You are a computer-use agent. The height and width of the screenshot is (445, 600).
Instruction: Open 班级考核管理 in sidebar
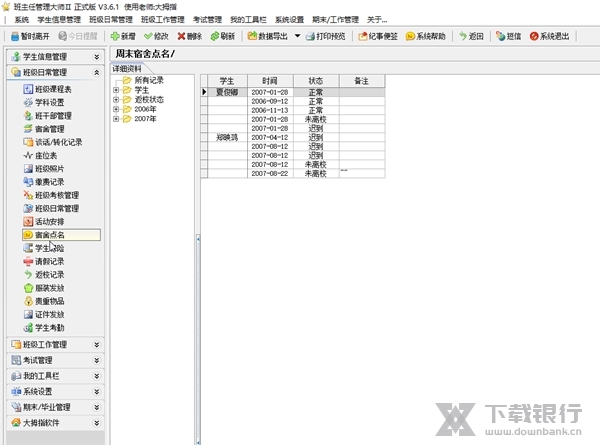click(x=51, y=195)
